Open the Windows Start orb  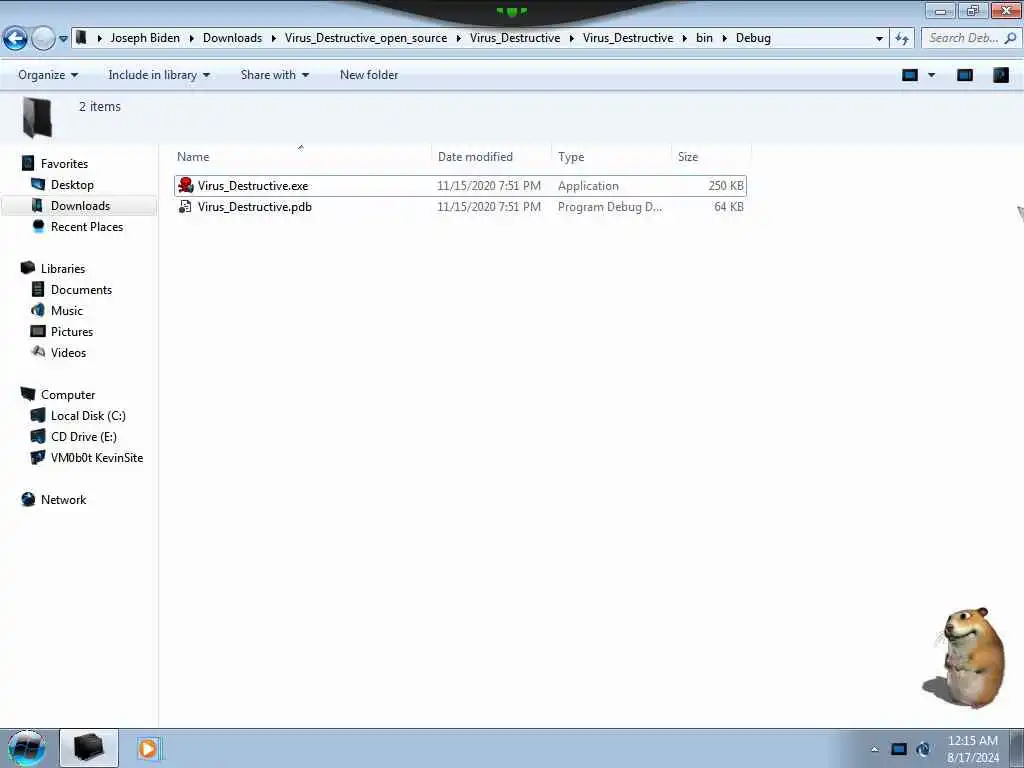[26, 748]
